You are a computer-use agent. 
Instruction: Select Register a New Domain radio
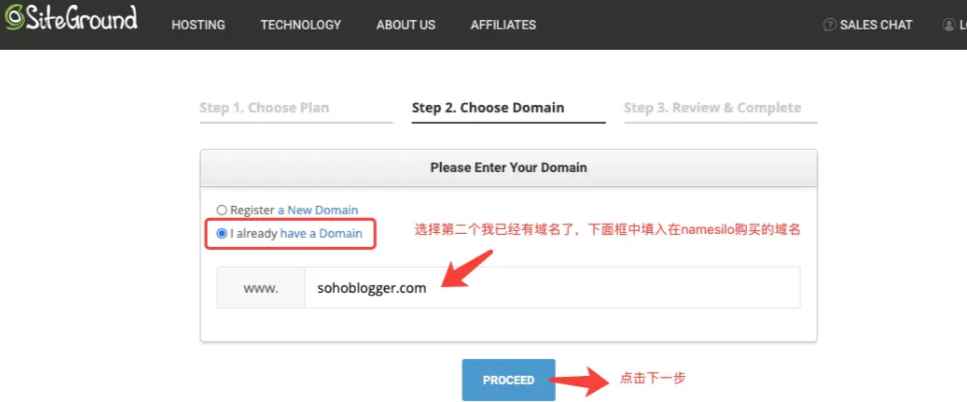[x=222, y=210]
